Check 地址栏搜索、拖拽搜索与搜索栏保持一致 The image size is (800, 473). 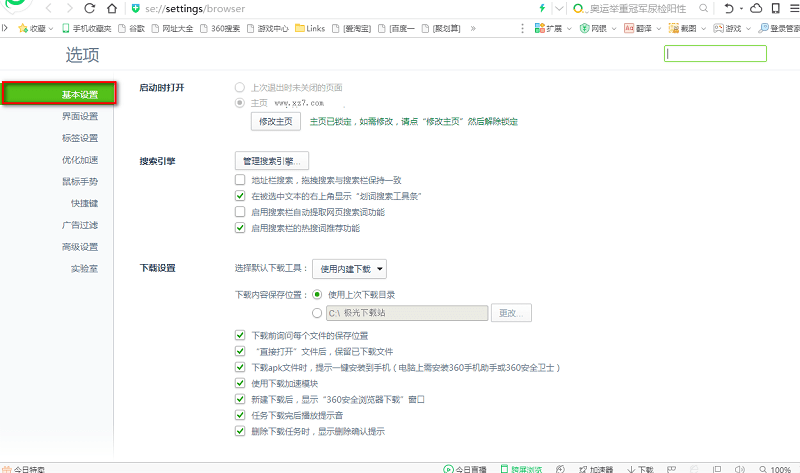point(240,180)
